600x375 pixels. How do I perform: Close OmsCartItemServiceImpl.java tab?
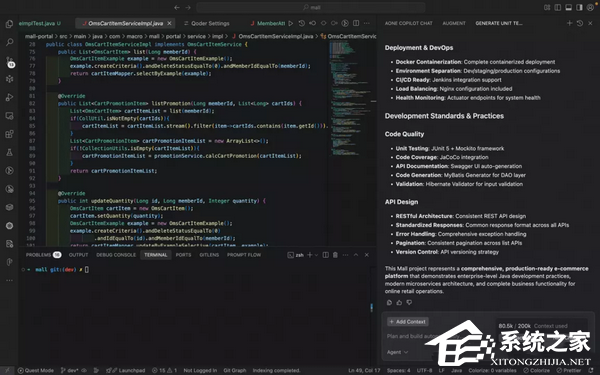[x=169, y=23]
